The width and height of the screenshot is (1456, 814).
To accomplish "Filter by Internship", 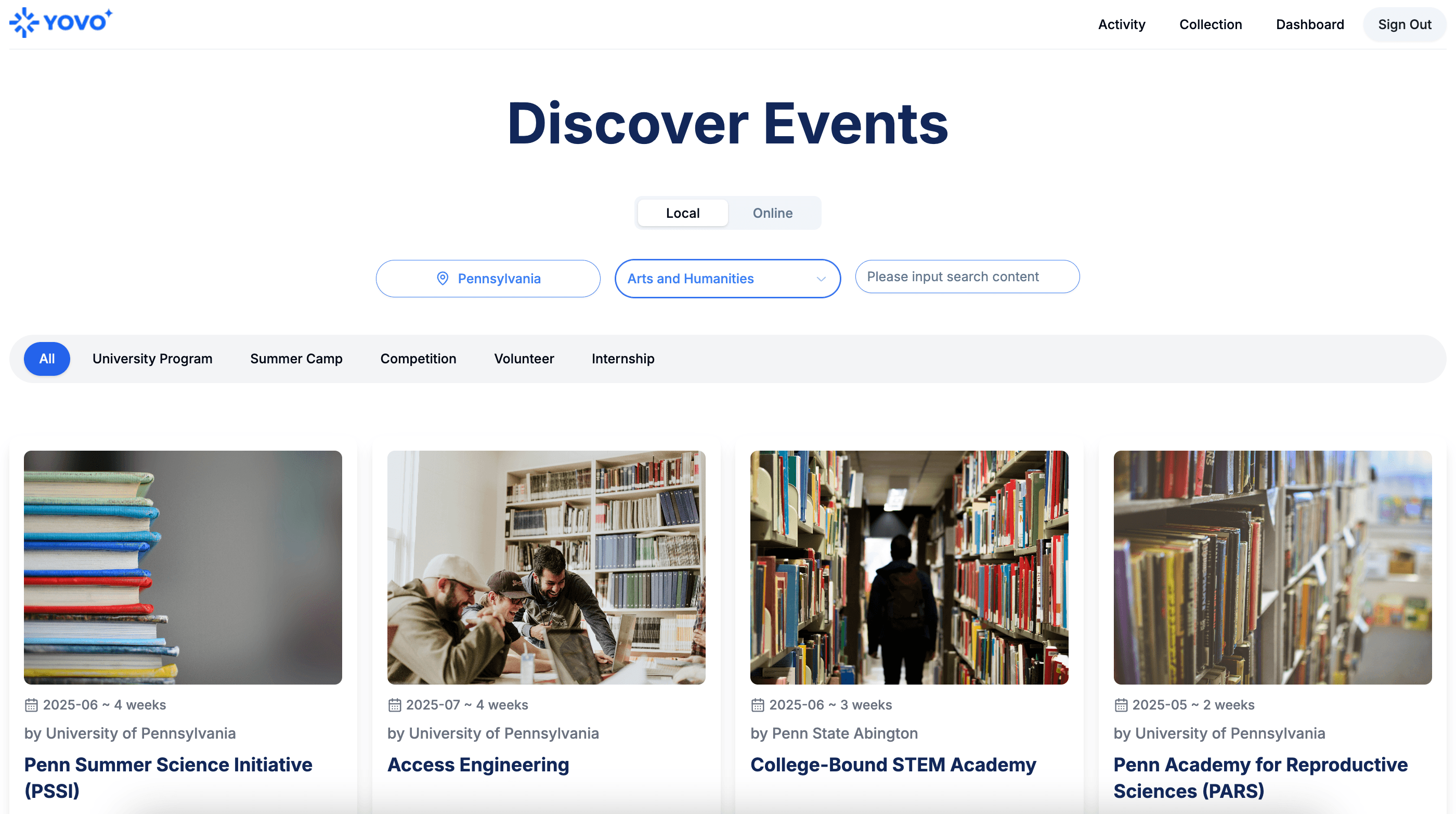I will tap(623, 359).
